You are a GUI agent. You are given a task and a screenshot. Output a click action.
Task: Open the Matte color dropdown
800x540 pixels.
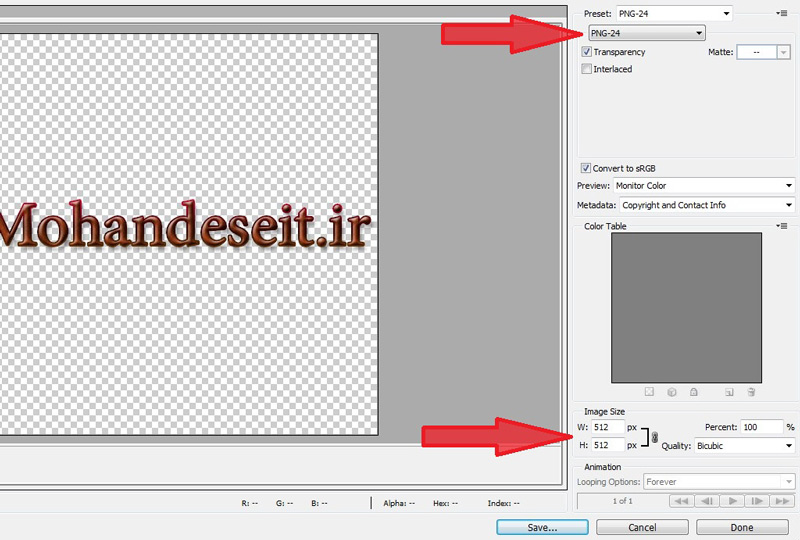pos(784,52)
